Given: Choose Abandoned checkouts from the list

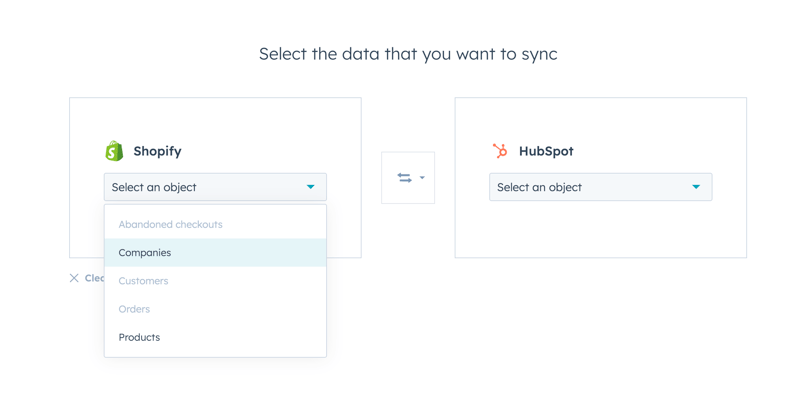Looking at the screenshot, I should click(x=215, y=224).
